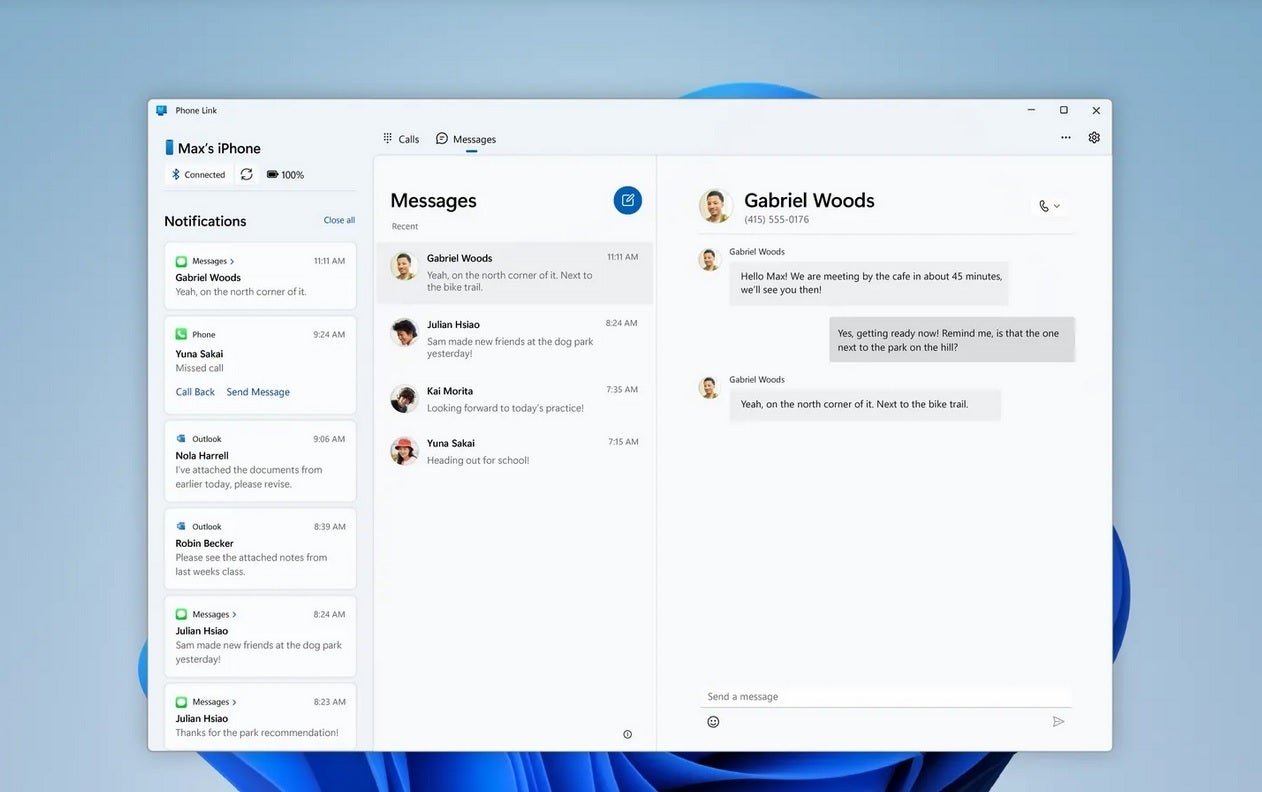Click Messages app icon in Gabriel Woods notification

point(181,261)
